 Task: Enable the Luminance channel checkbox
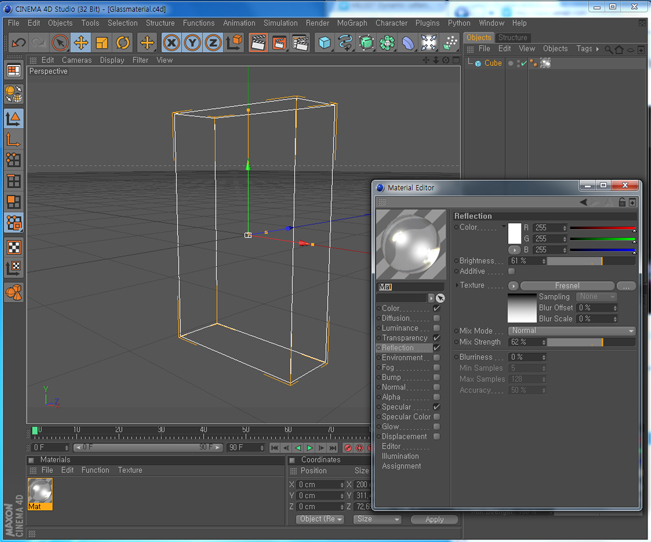tap(436, 328)
